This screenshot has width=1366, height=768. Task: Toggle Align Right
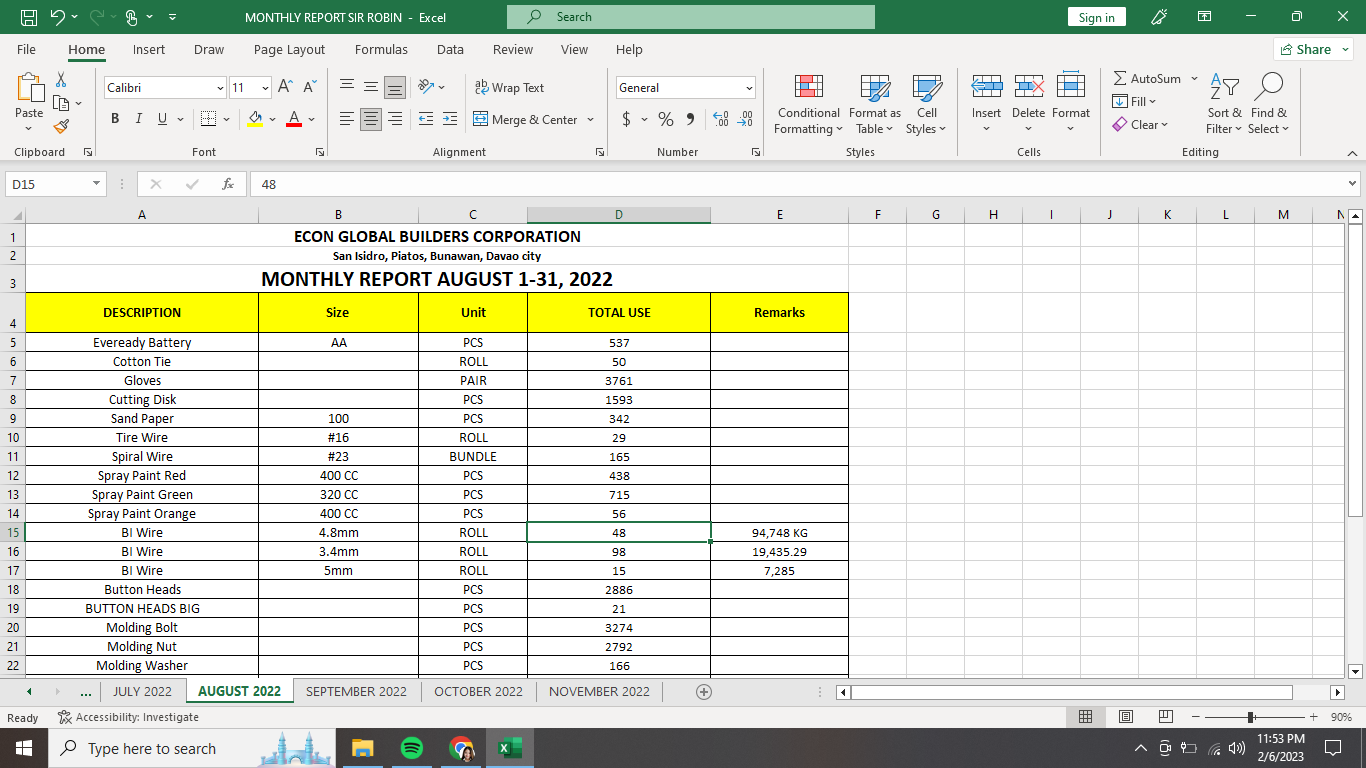click(x=395, y=119)
